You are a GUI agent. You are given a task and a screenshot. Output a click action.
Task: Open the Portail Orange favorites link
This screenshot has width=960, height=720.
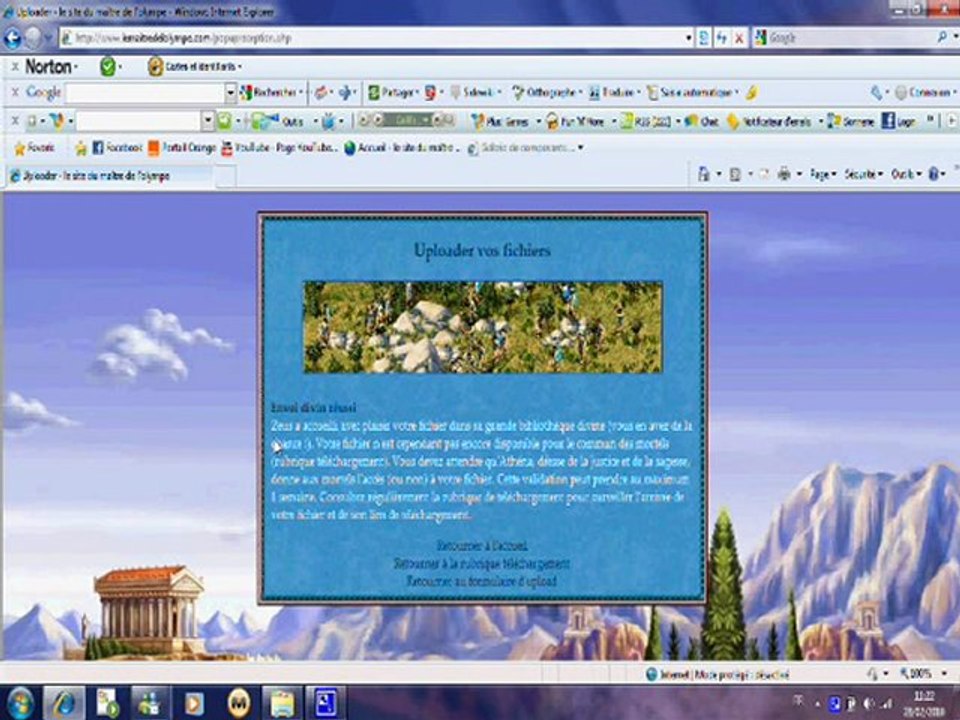182,148
